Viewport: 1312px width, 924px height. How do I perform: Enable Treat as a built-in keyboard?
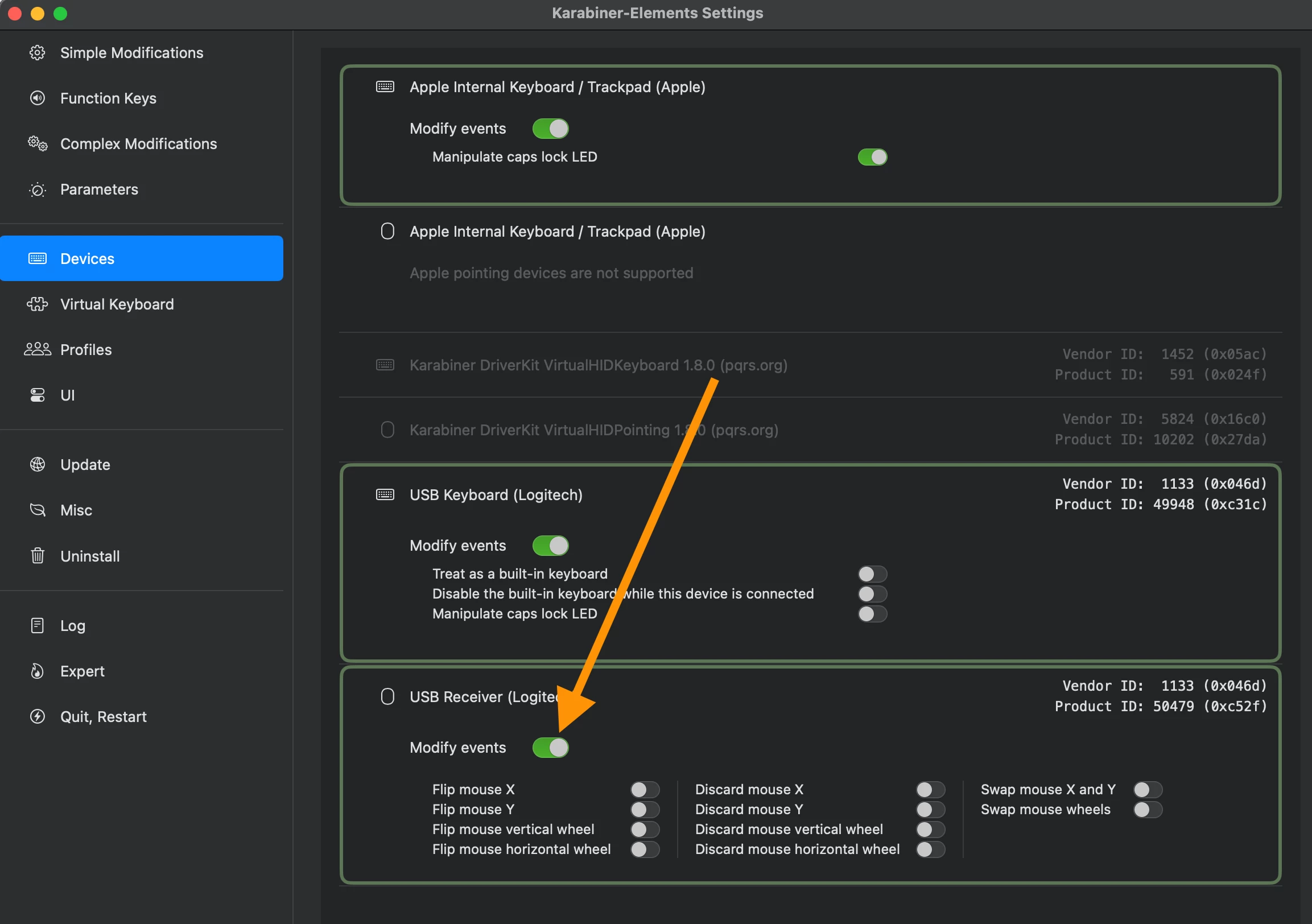point(872,573)
